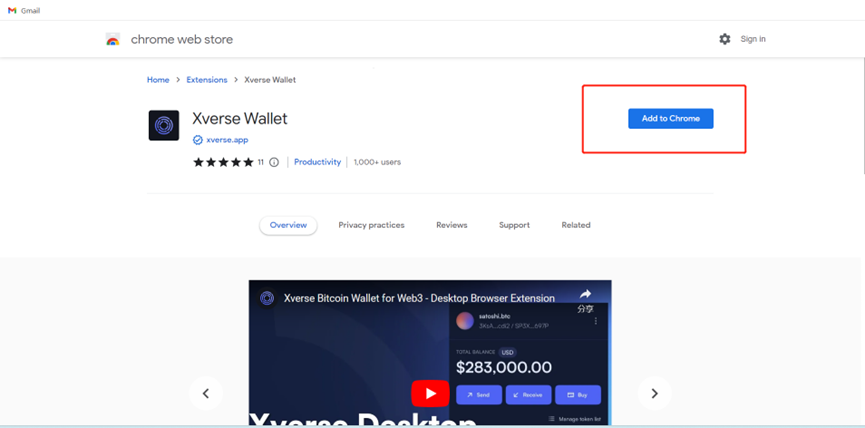Click the Chrome Web Store rainbow logo
This screenshot has height=428, width=865.
point(113,40)
